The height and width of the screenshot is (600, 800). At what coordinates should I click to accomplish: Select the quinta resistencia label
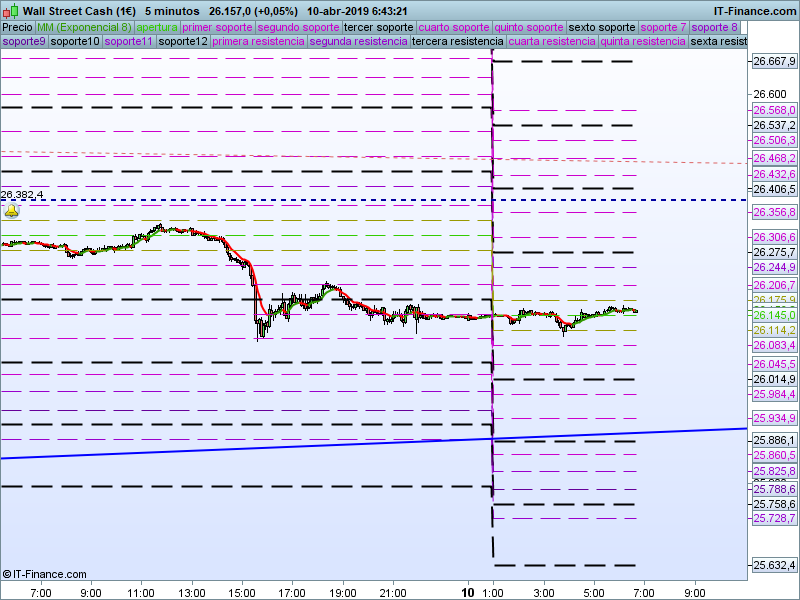pos(643,41)
